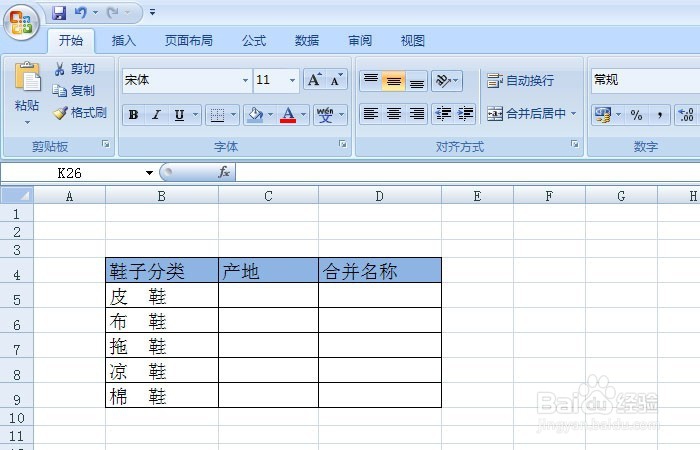
Task: Click the Redo arrow icon
Action: point(112,13)
